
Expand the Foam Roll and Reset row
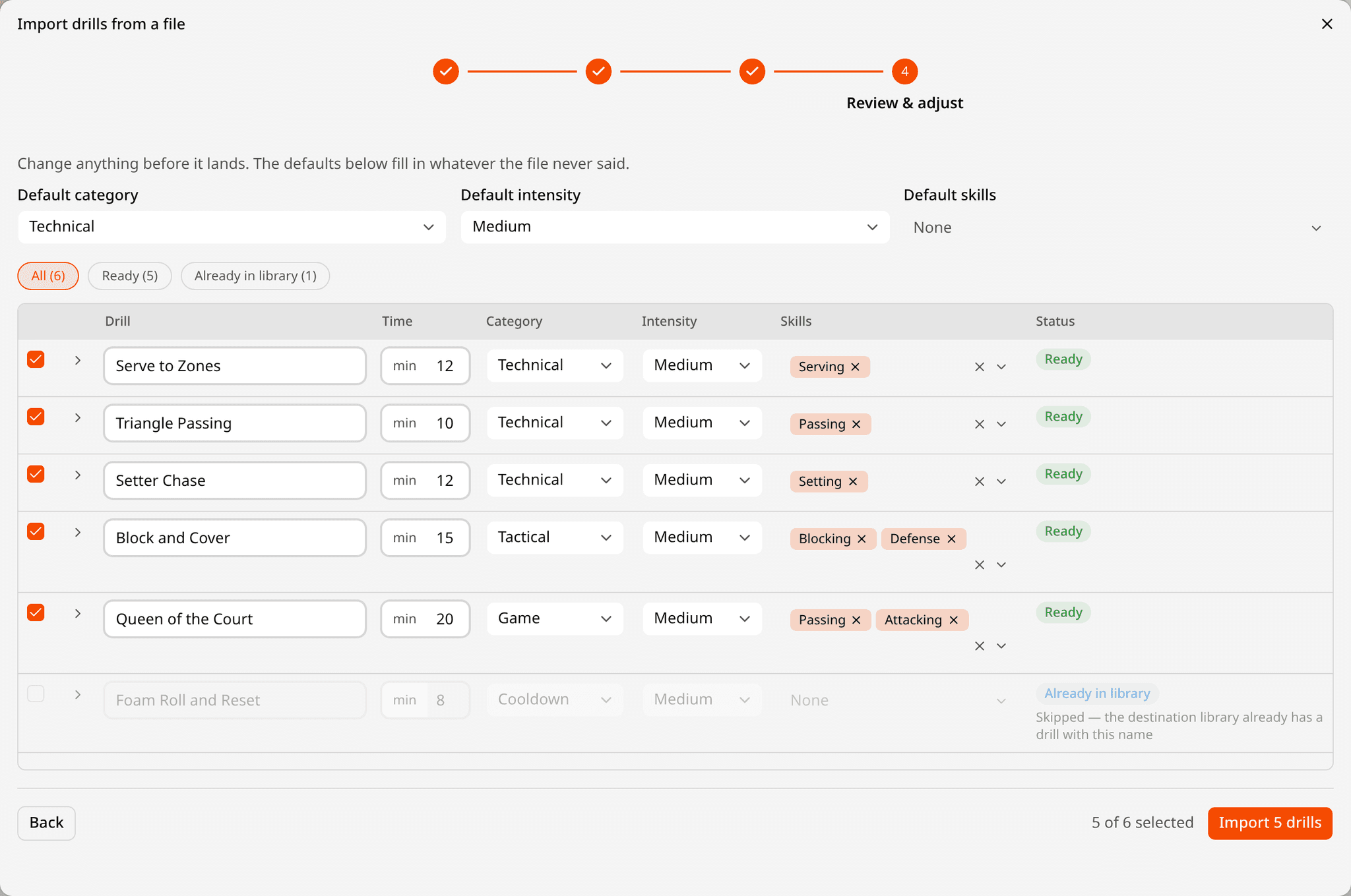pos(78,694)
